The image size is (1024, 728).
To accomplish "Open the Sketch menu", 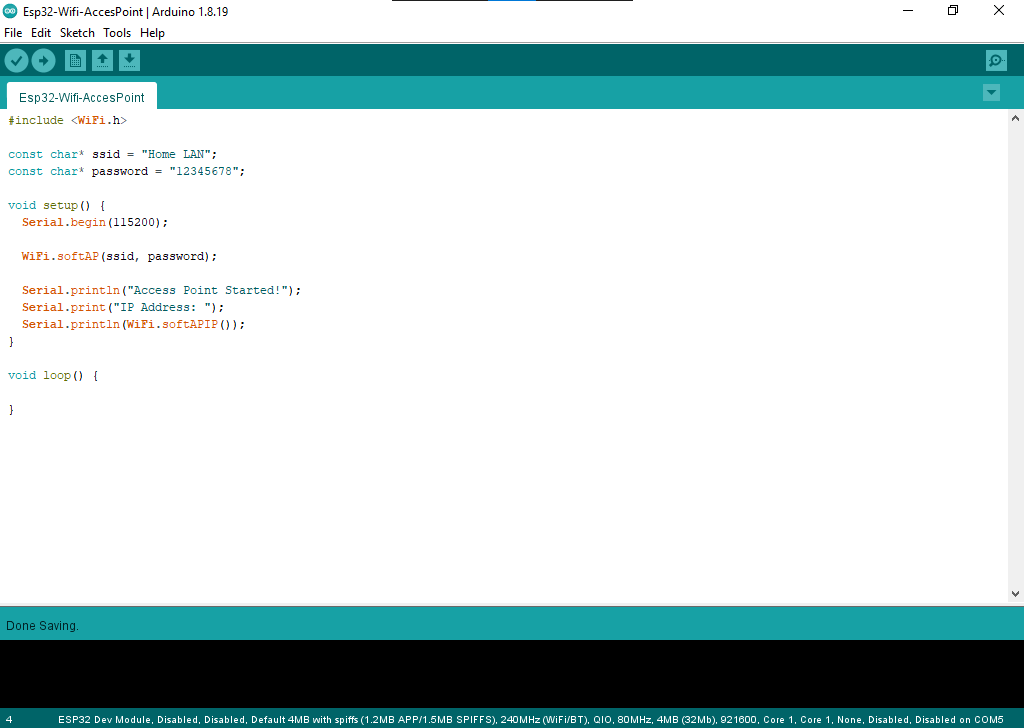I will 77,33.
